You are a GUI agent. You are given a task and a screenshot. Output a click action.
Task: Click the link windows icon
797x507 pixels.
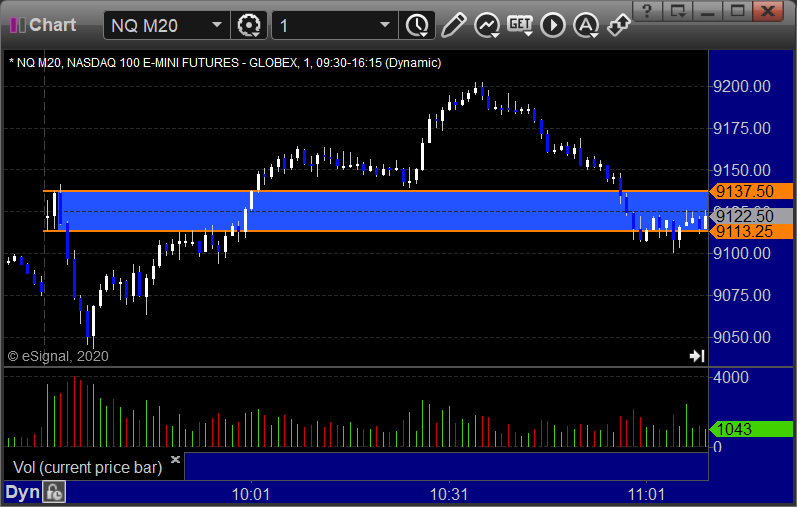[x=619, y=25]
